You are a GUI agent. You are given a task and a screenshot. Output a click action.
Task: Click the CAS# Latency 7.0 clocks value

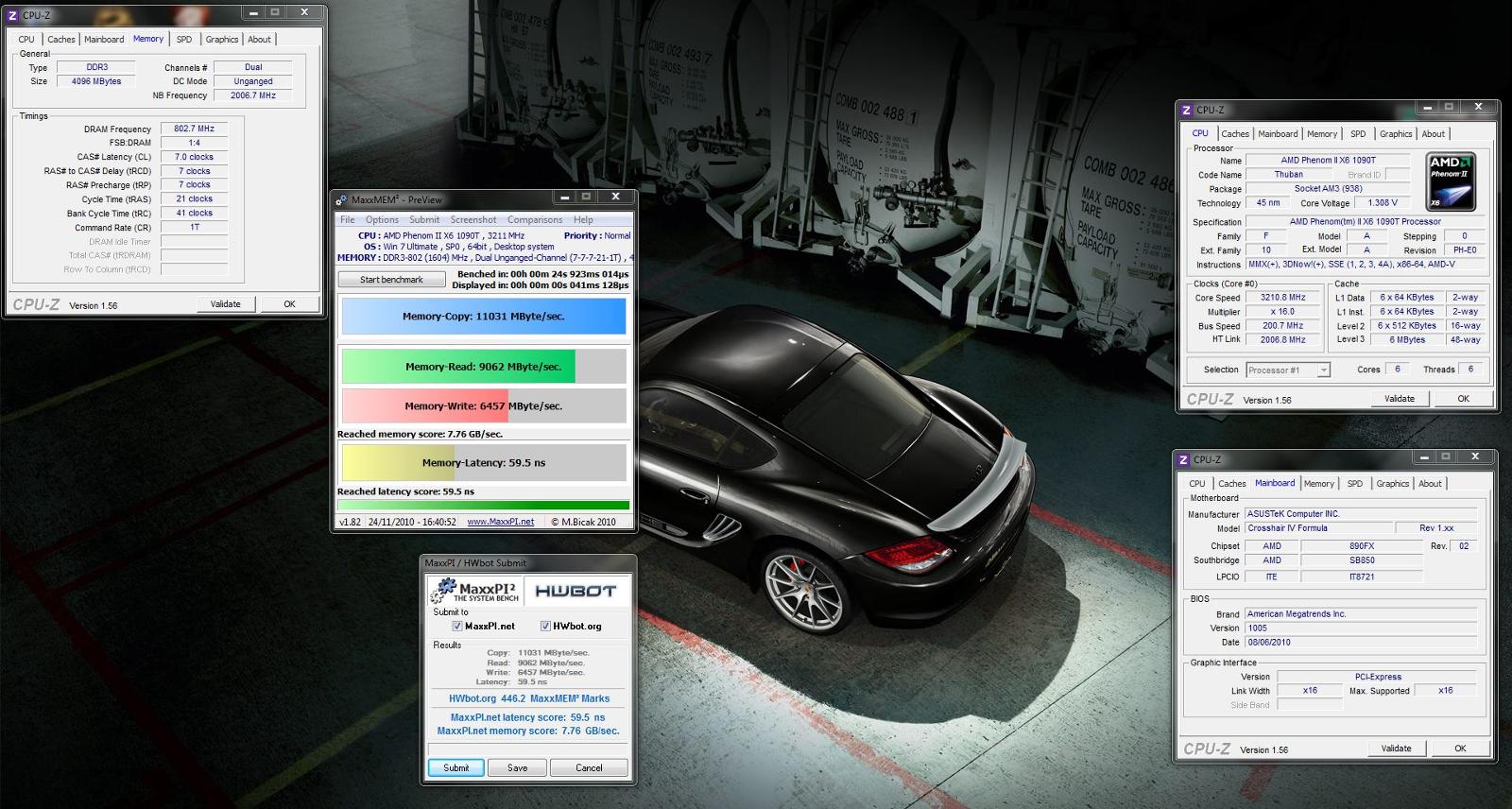point(195,157)
